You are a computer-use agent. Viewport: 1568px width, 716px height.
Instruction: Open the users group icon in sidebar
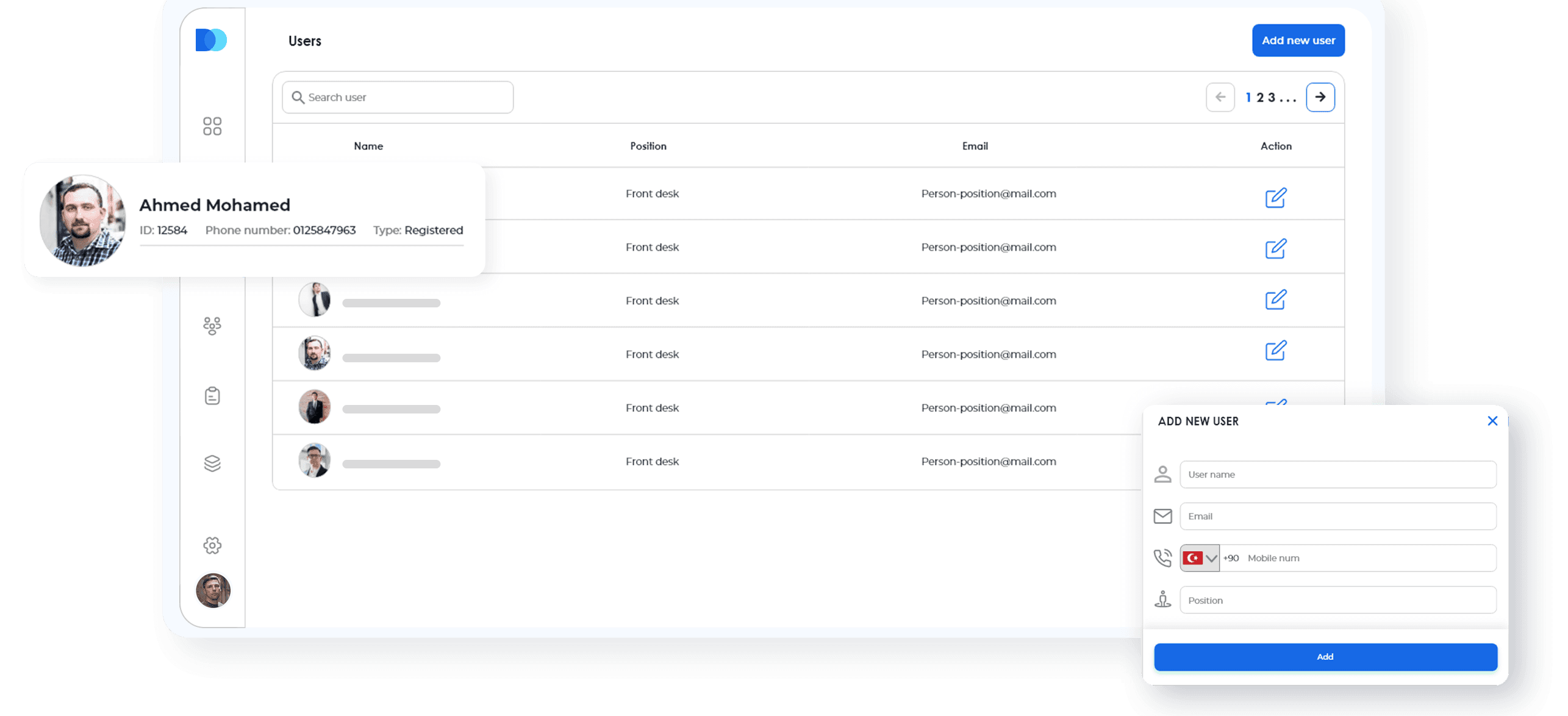pos(212,326)
